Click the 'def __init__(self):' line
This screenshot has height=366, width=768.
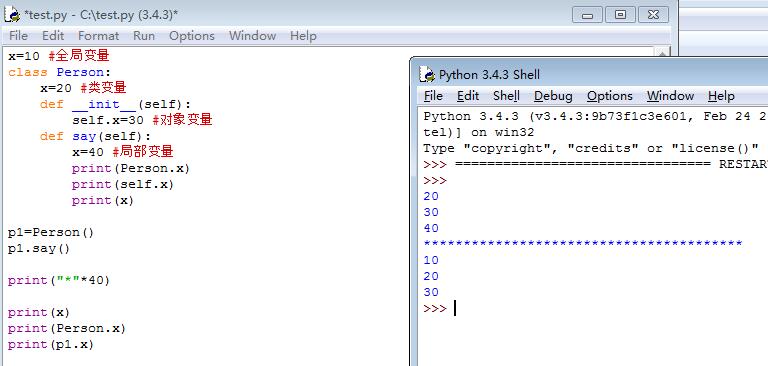tap(115, 104)
